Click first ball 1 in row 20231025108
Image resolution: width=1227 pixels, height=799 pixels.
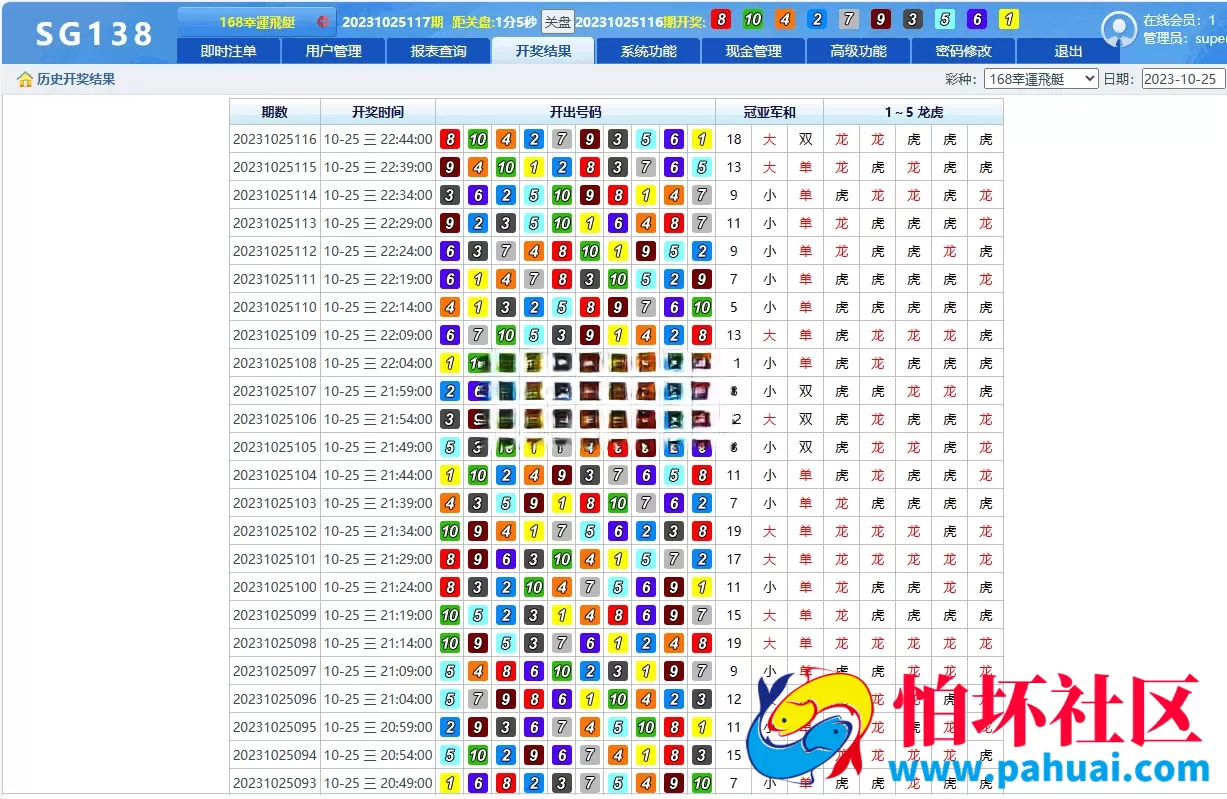450,364
